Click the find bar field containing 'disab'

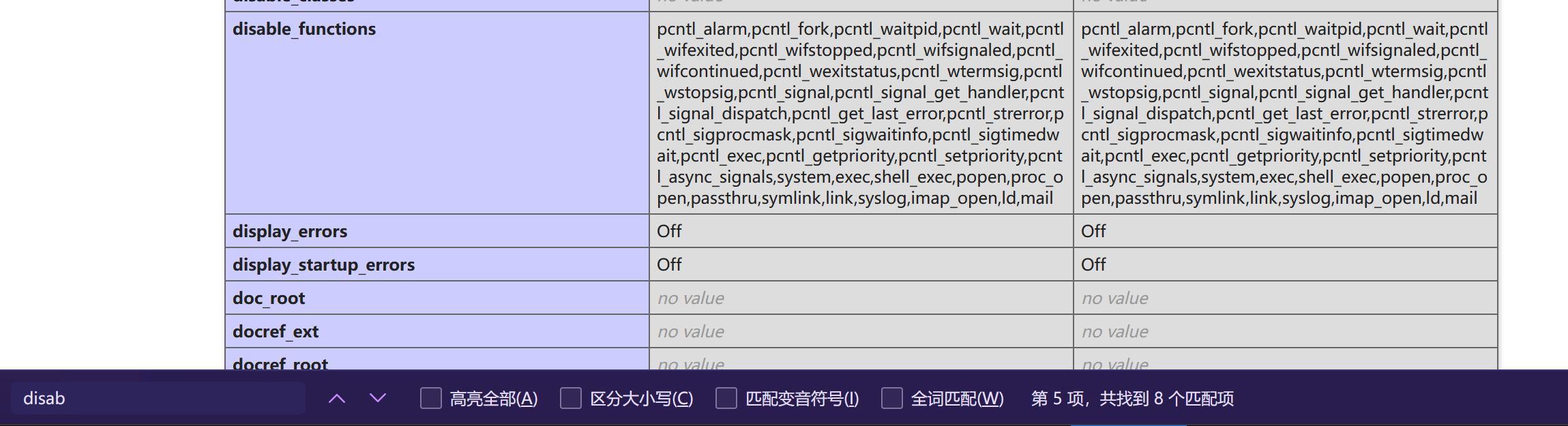pos(158,398)
